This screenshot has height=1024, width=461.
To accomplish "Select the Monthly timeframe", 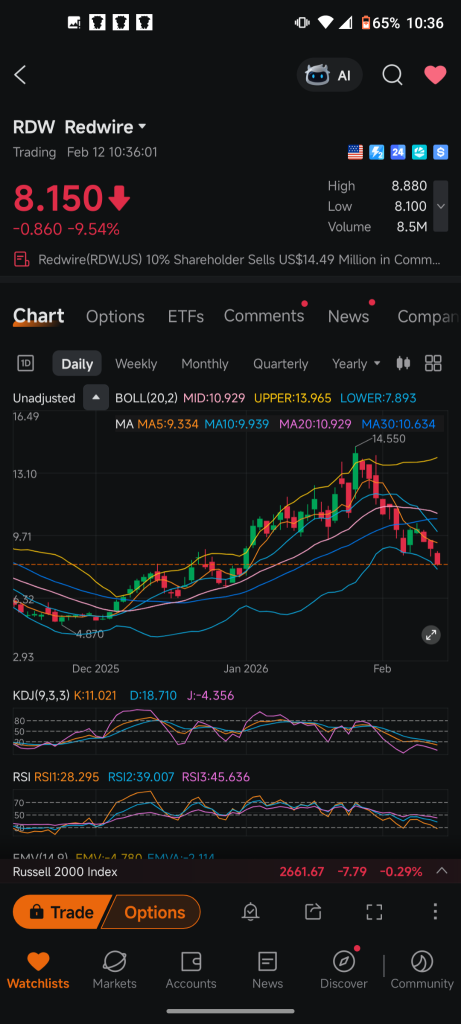I will (205, 364).
